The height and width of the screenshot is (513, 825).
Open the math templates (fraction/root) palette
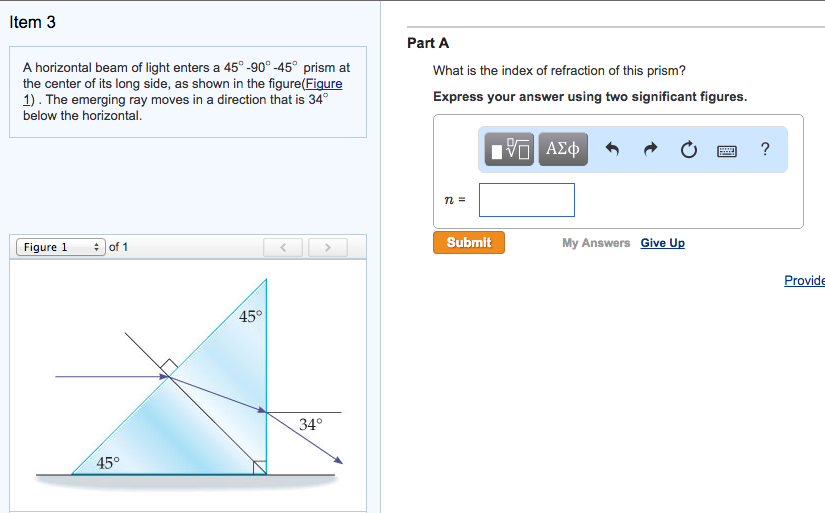click(x=511, y=150)
